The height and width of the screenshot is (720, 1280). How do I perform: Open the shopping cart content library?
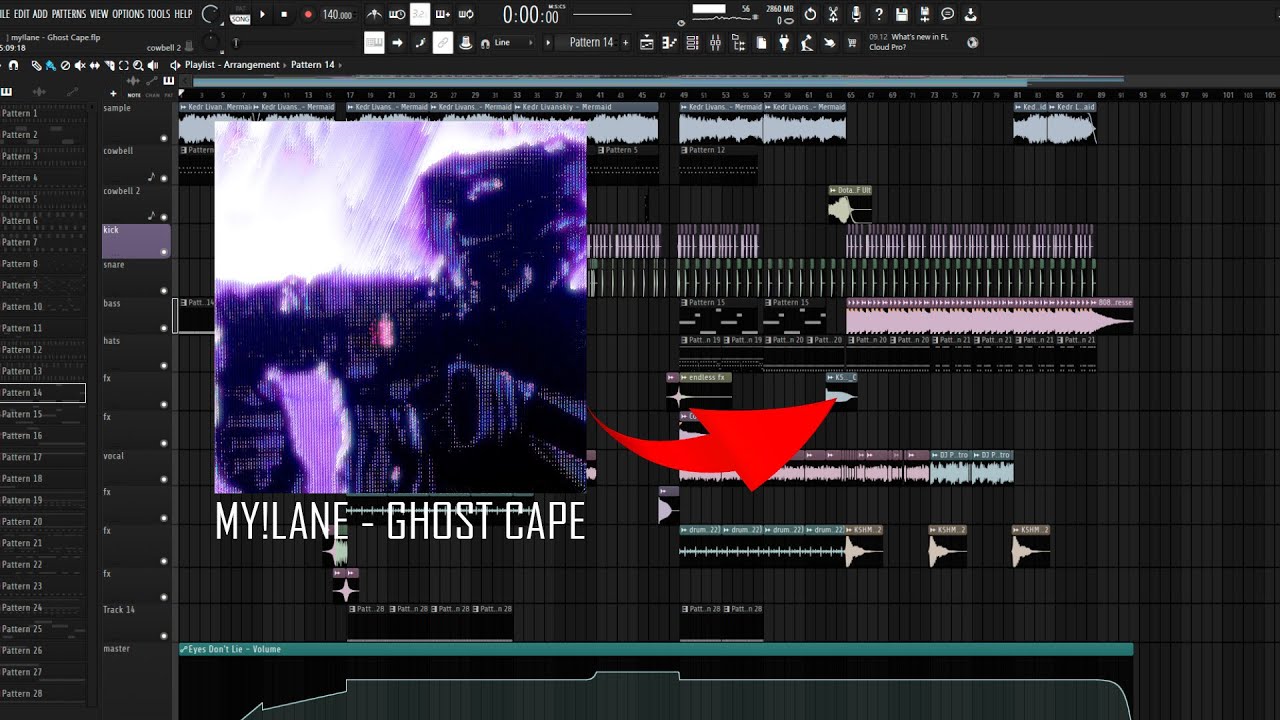(x=852, y=43)
